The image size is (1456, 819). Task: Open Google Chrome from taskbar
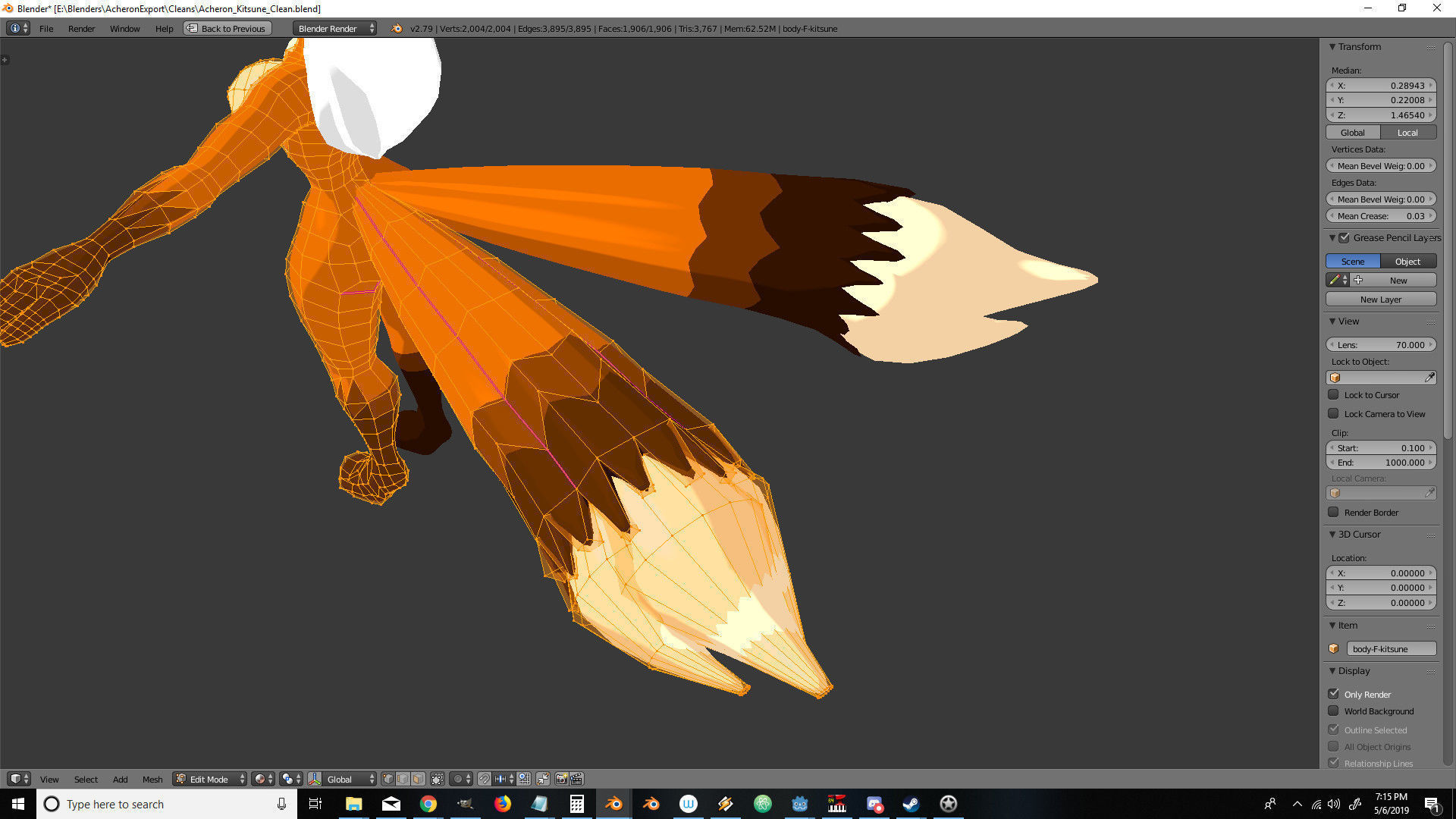click(428, 804)
